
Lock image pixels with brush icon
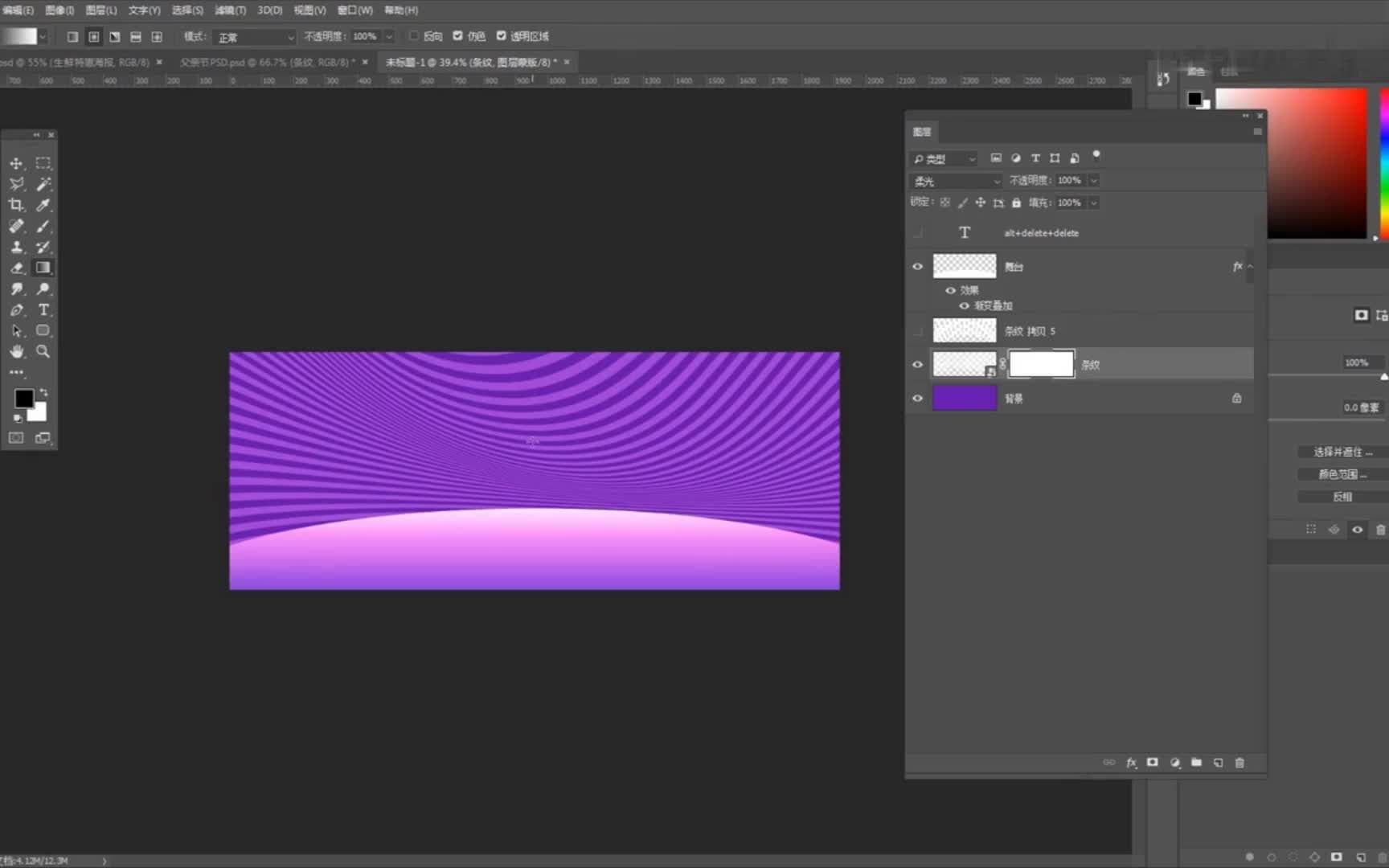coord(963,203)
